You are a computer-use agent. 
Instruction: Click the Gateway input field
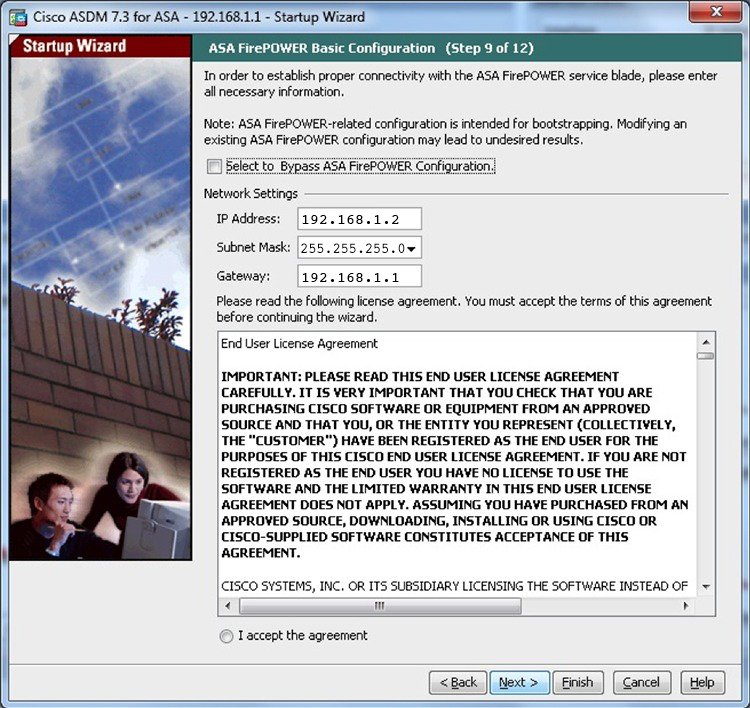point(359,276)
